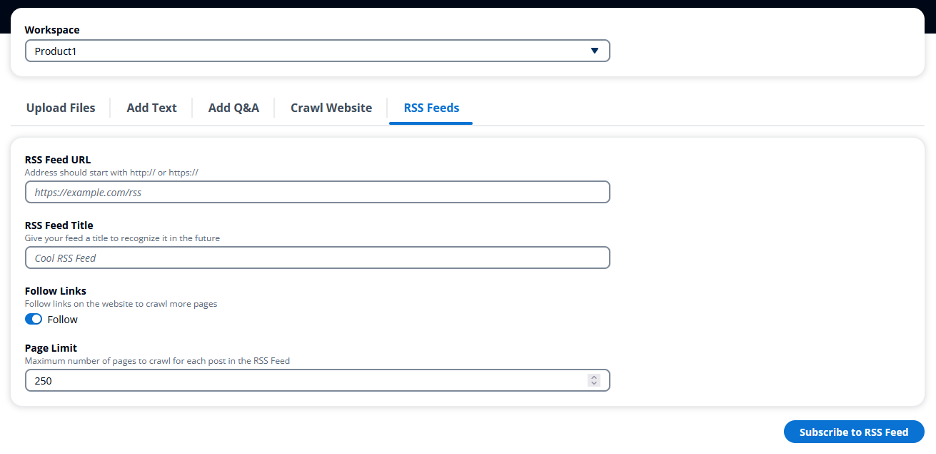The height and width of the screenshot is (454, 936).
Task: Click the Workspace dropdown arrow icon
Action: point(594,51)
